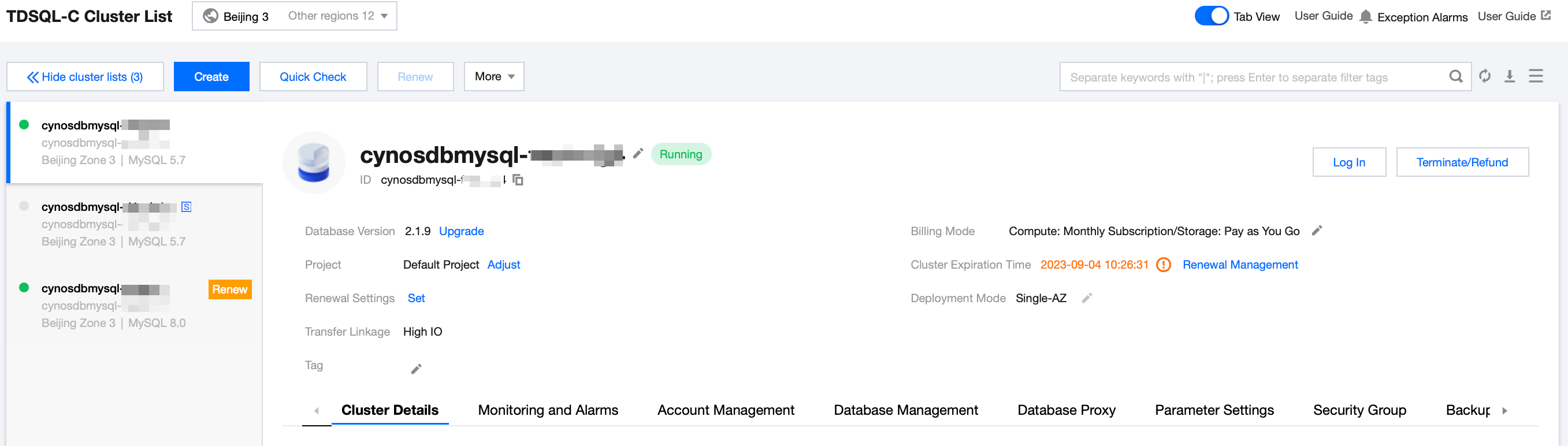The image size is (1568, 446).
Task: Edit cluster name with pencil icon
Action: [638, 153]
